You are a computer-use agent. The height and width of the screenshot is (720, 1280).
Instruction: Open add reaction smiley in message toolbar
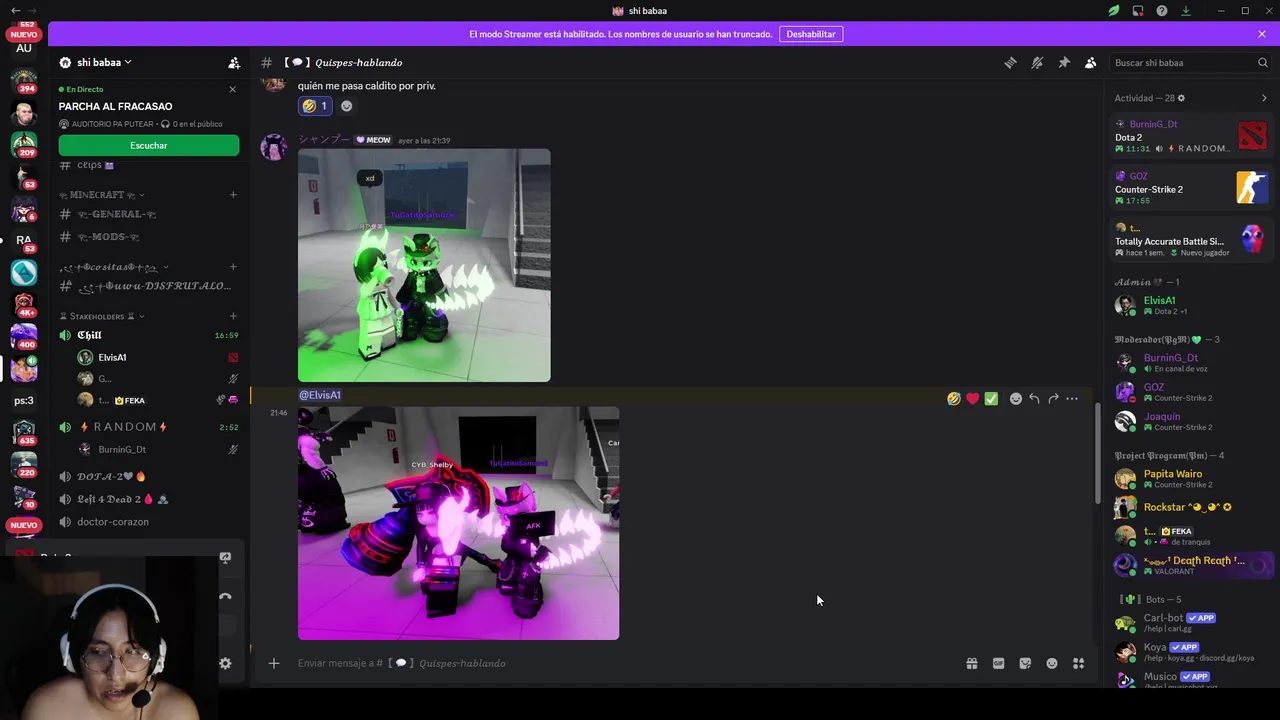coord(1016,398)
